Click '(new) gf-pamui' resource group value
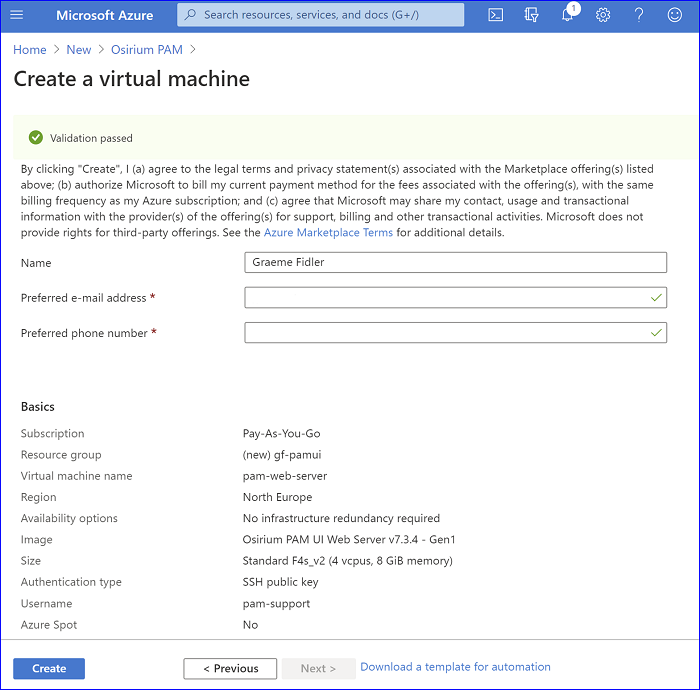Screen dimensions: 700x690 pyautogui.click(x=282, y=455)
